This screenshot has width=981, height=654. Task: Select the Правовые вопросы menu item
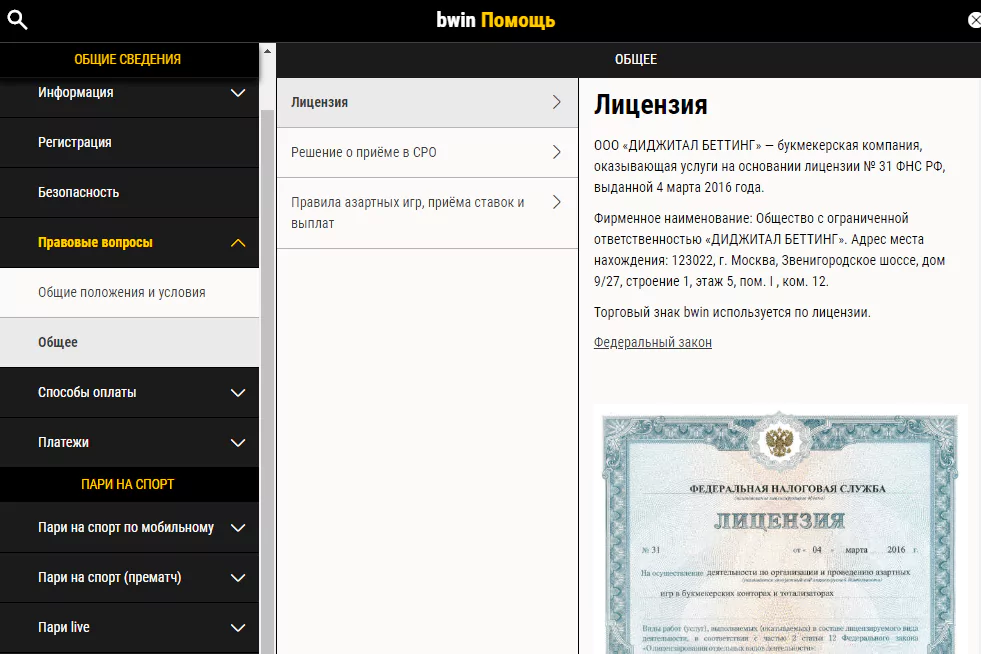click(130, 243)
